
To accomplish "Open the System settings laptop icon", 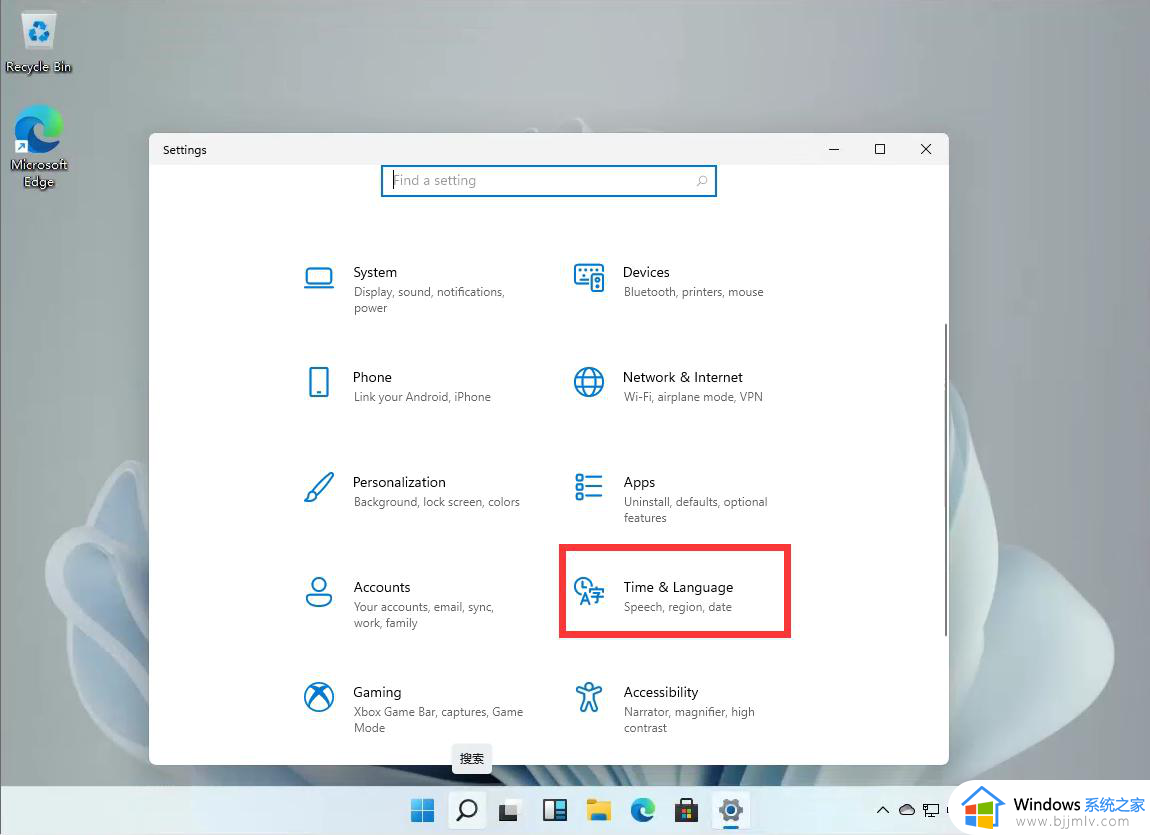I will [x=318, y=278].
